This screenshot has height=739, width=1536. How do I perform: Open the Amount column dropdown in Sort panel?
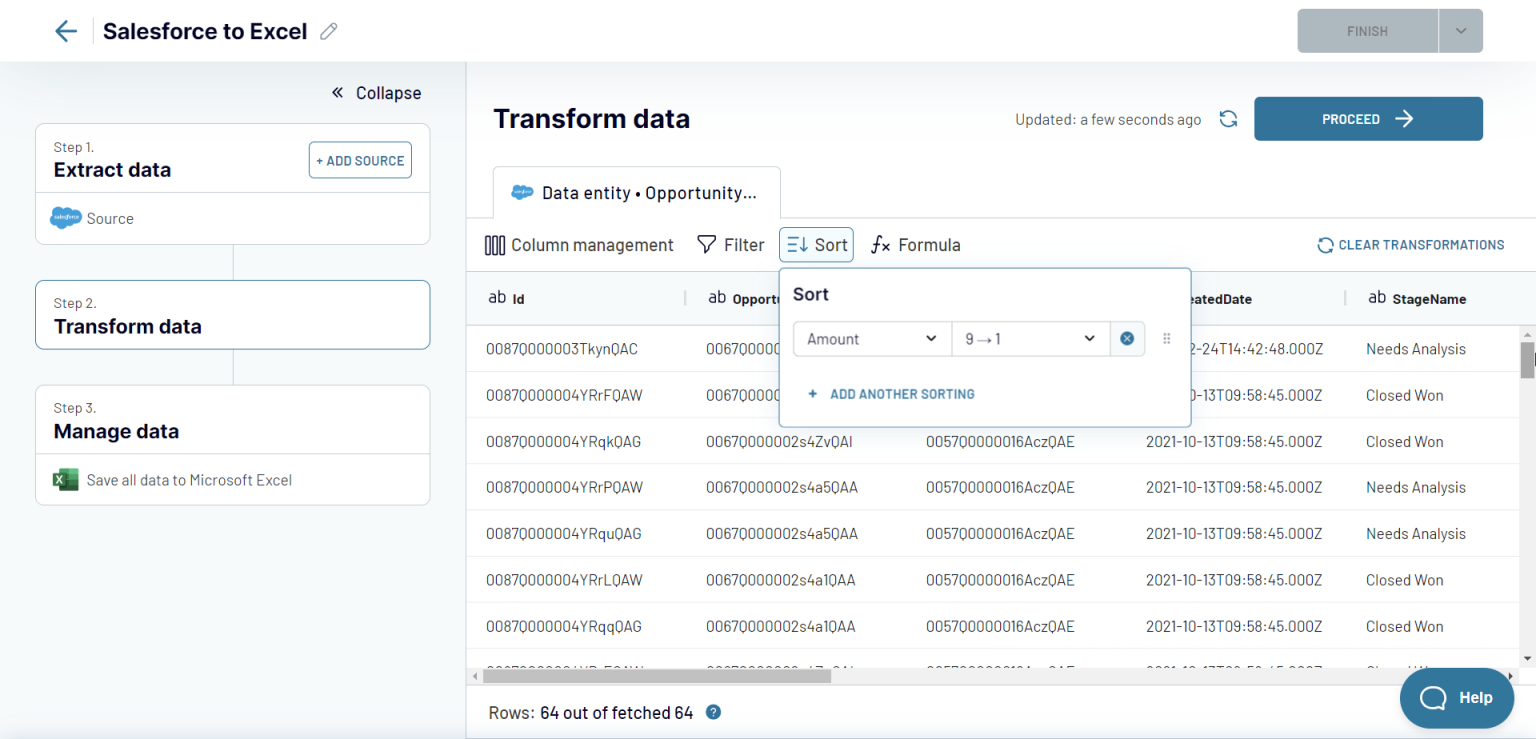pyautogui.click(x=870, y=338)
